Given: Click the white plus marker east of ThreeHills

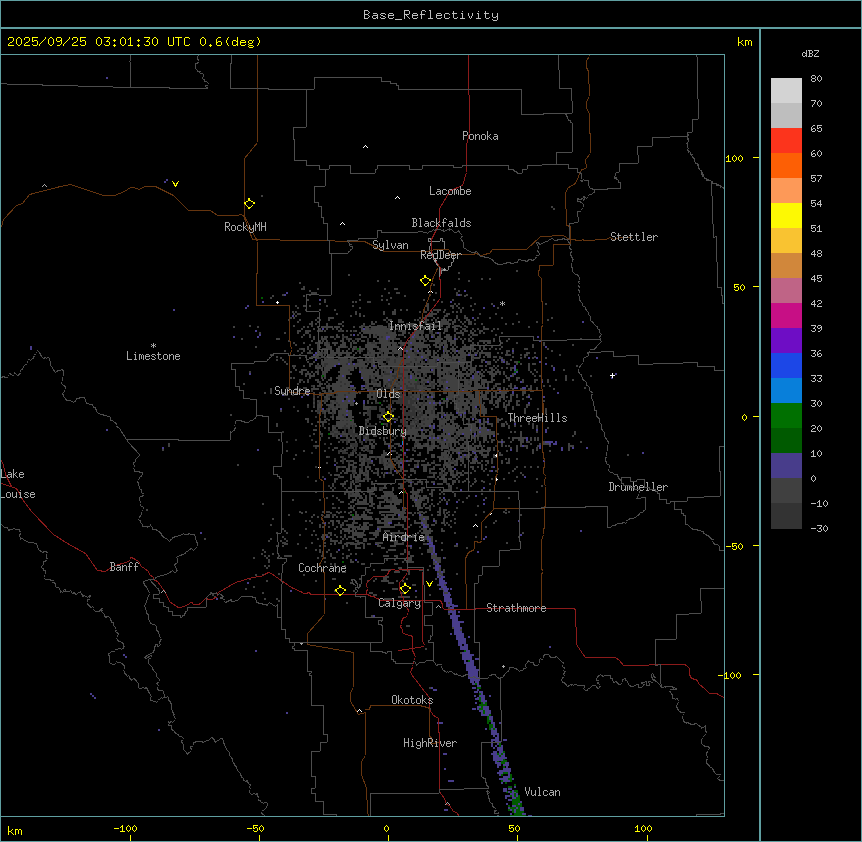Looking at the screenshot, I should tap(612, 375).
